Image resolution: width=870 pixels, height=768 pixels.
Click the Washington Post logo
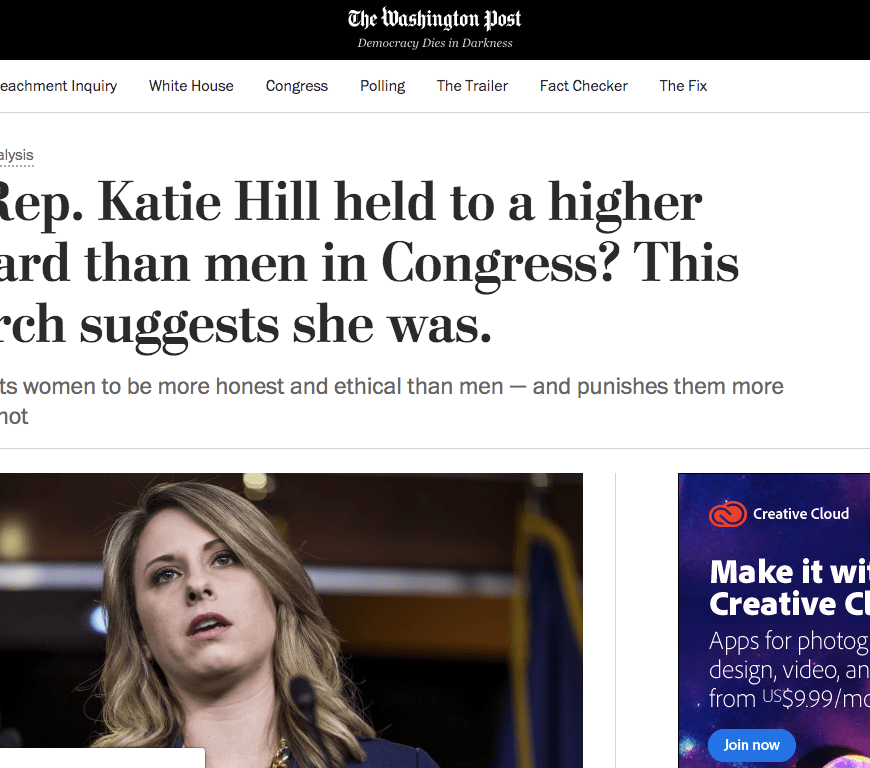point(434,19)
